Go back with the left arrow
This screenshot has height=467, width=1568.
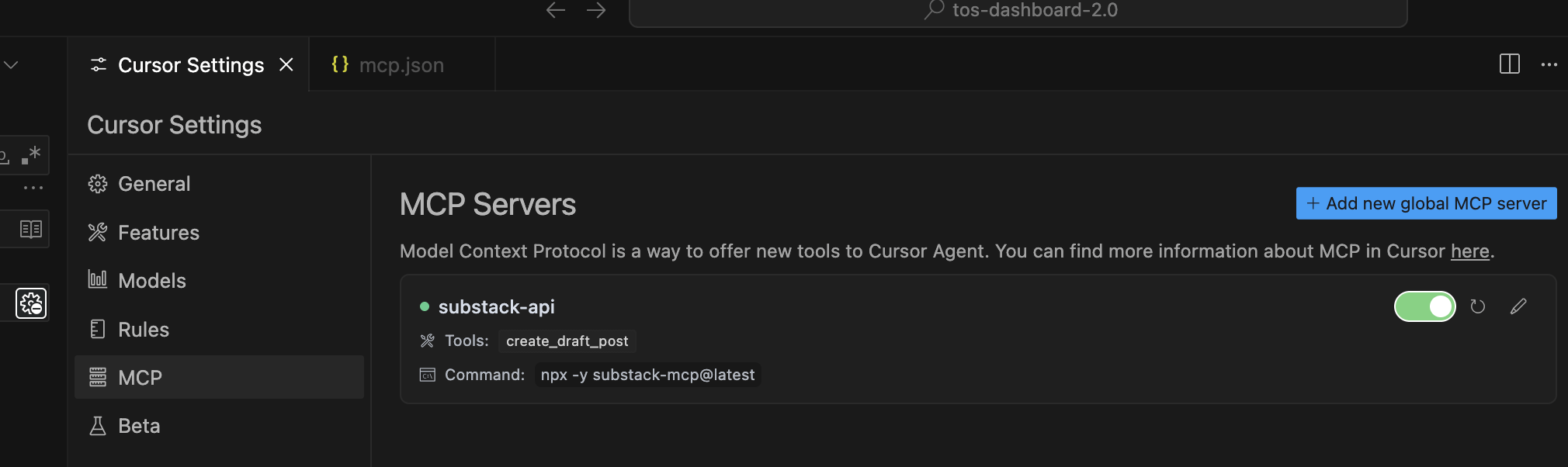[x=555, y=10]
